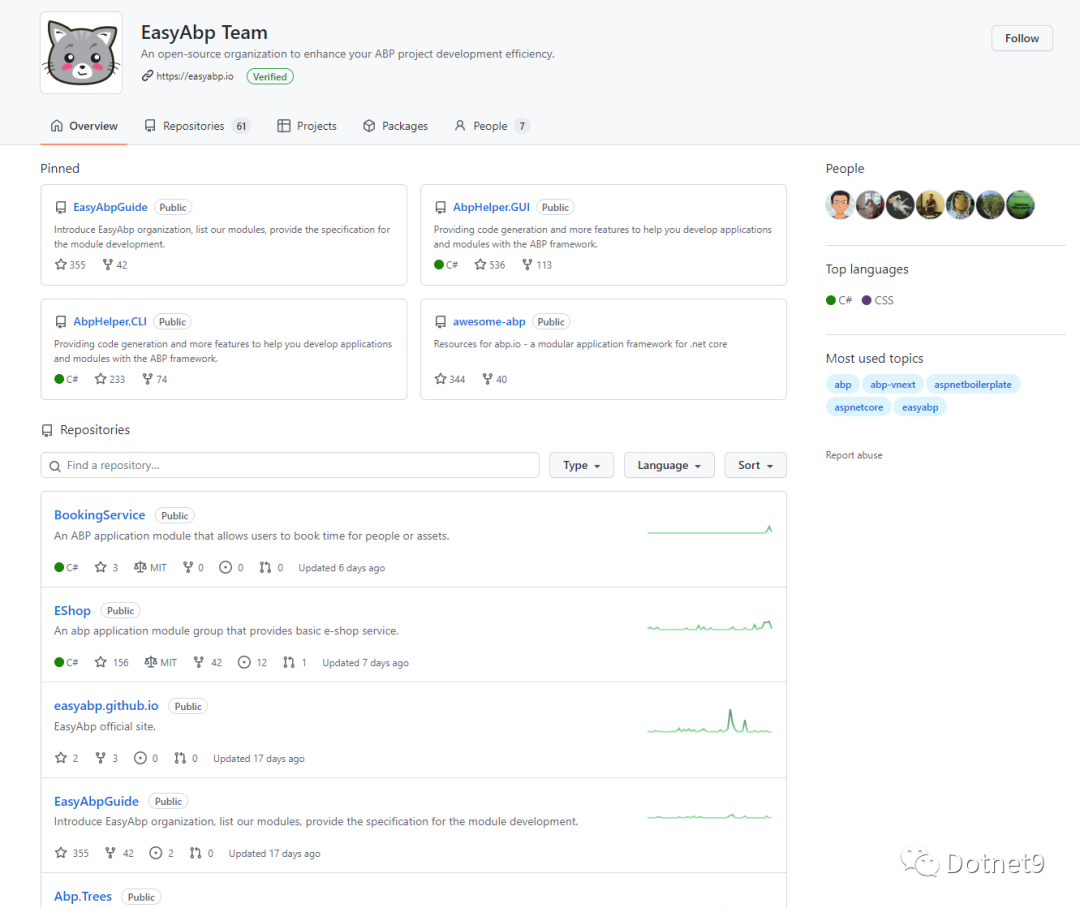This screenshot has width=1080, height=908.
Task: Open the Projects tab
Action: tap(307, 126)
